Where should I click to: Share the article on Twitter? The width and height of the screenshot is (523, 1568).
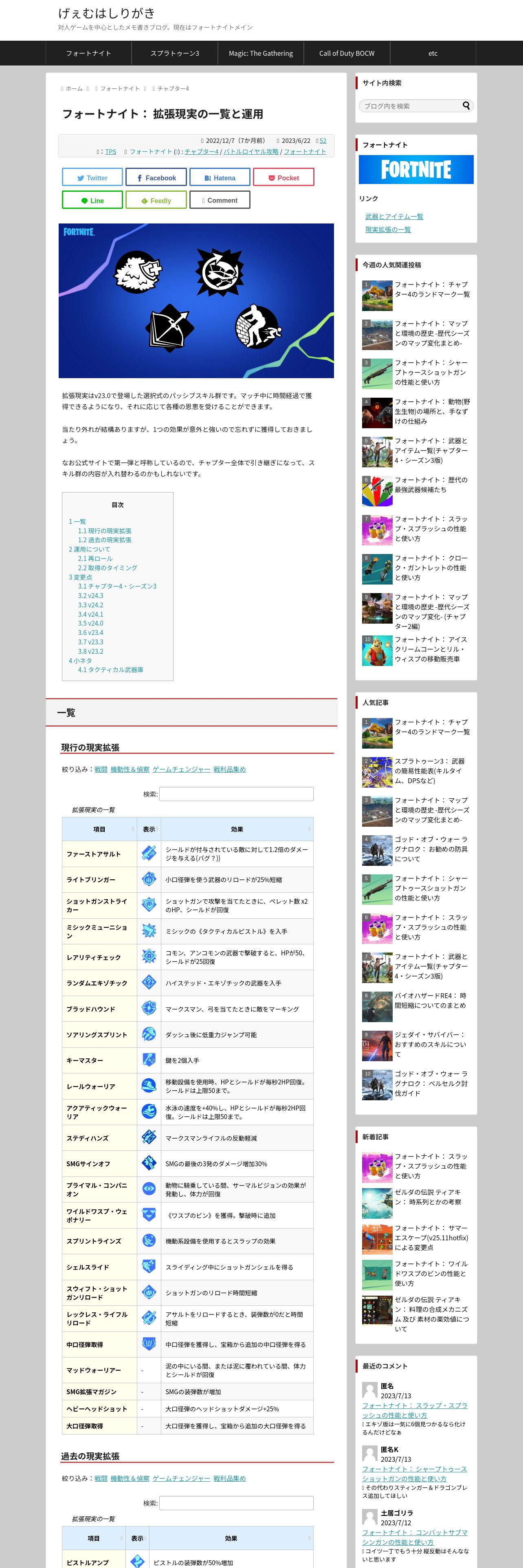point(92,177)
